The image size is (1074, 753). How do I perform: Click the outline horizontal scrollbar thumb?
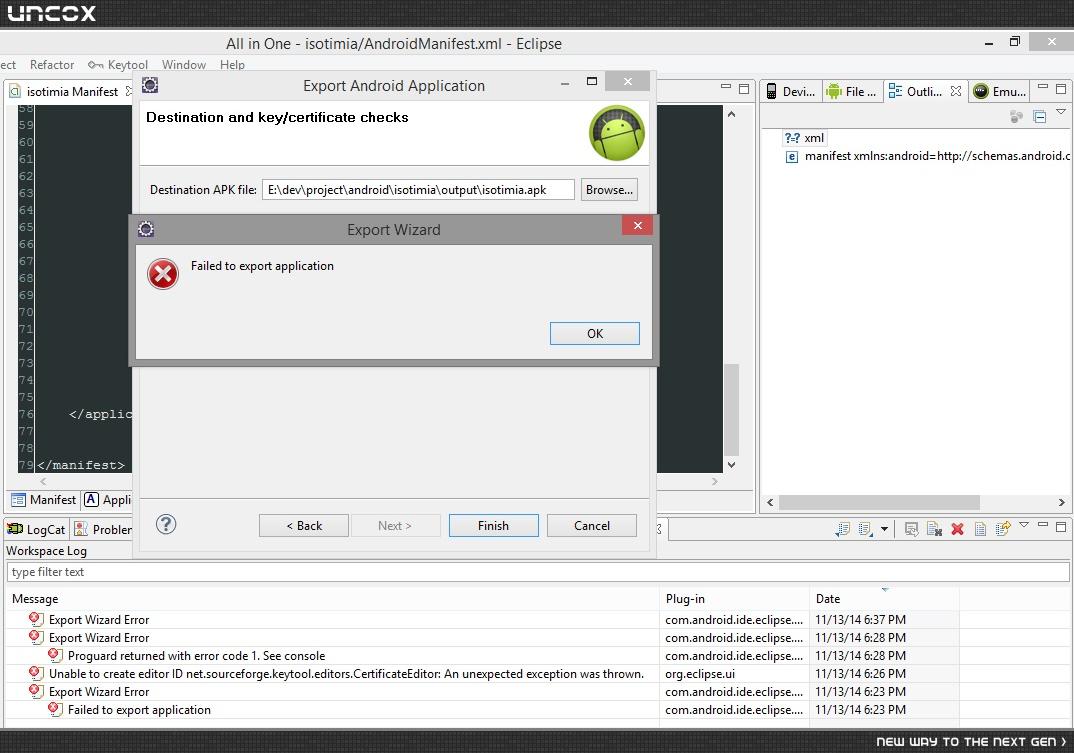coord(879,502)
